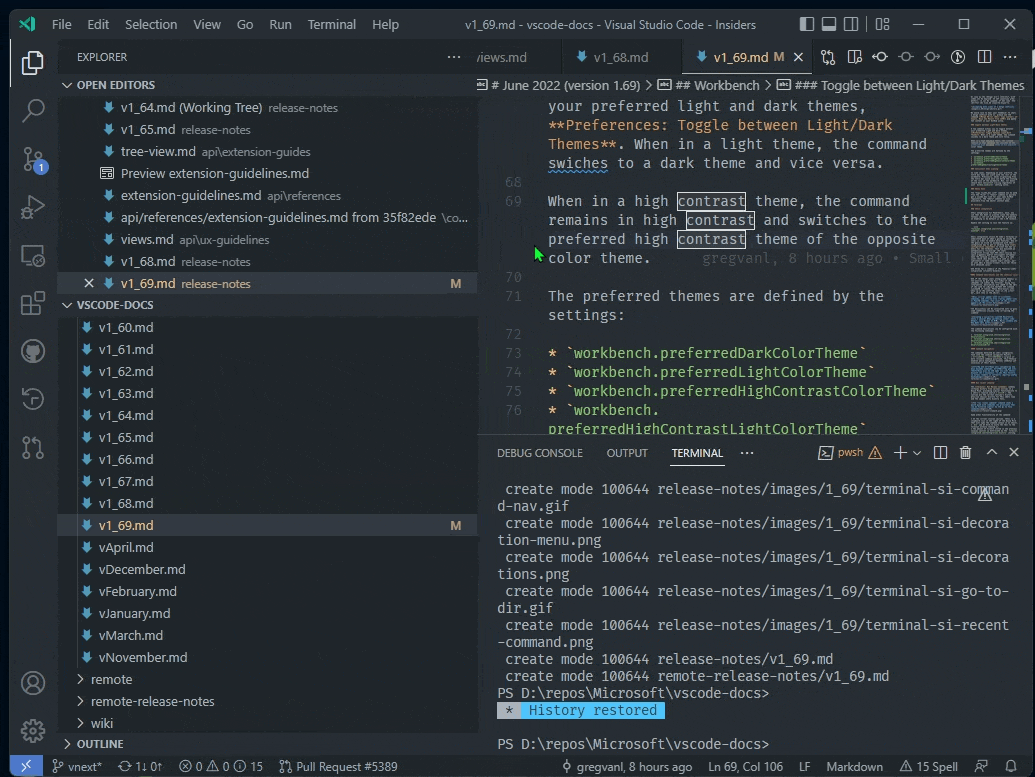Screen dimensions: 1035x777
Task: Open markdown preview to the side
Action: [854, 57]
